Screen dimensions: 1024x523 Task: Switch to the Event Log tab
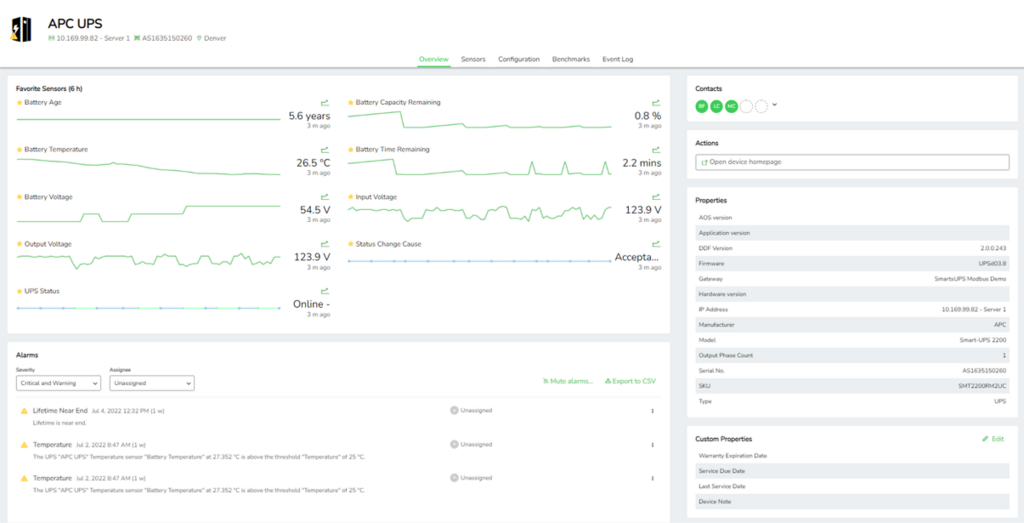[618, 59]
